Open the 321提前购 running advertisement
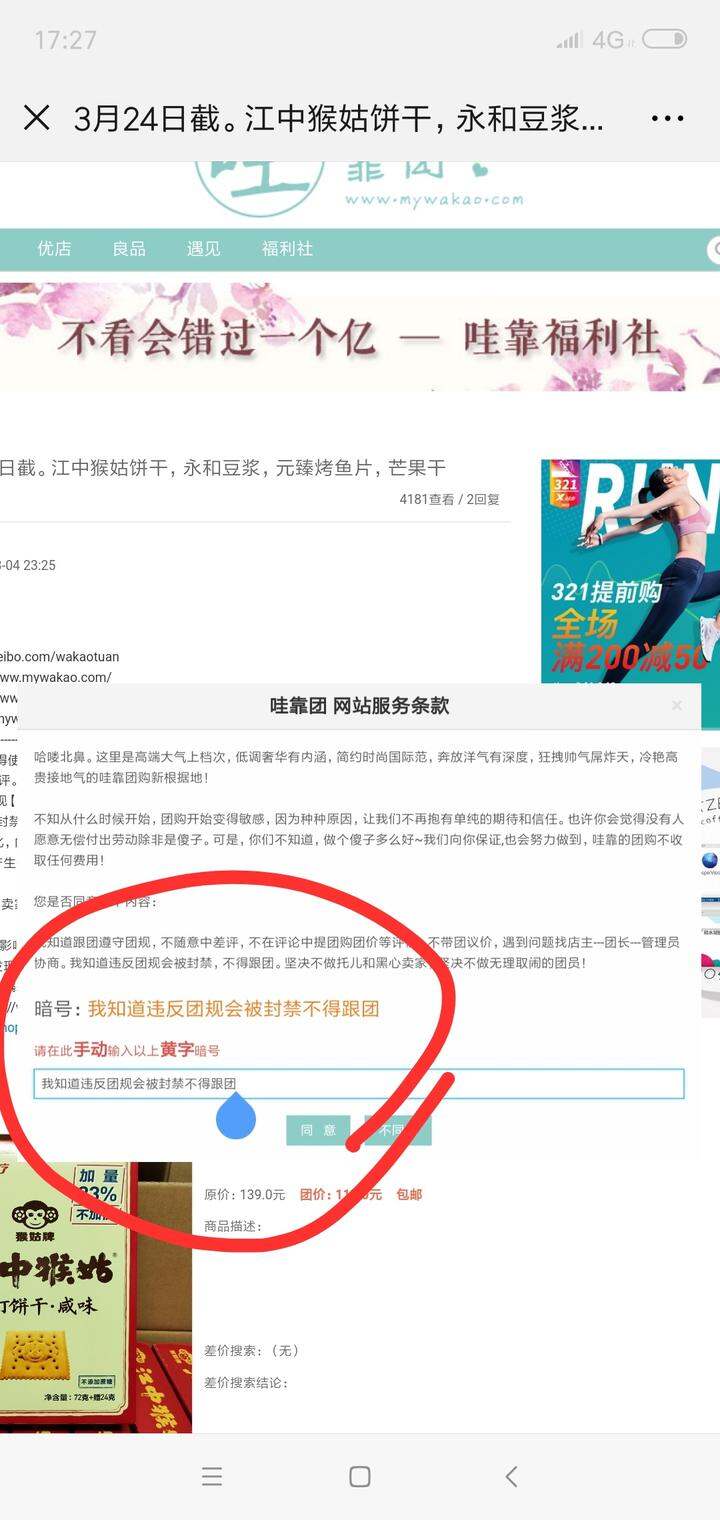 tap(630, 572)
